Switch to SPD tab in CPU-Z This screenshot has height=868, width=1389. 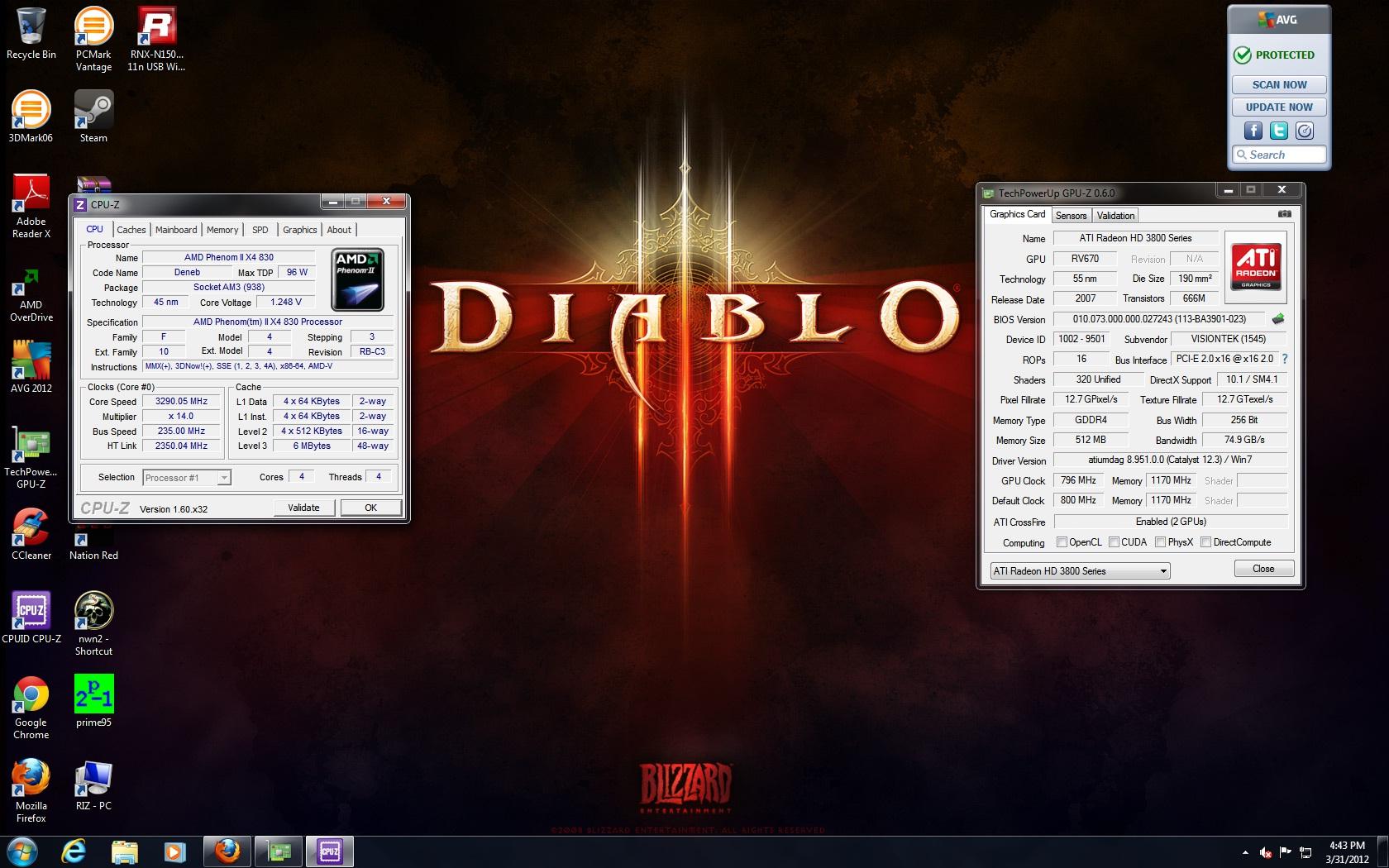point(260,230)
